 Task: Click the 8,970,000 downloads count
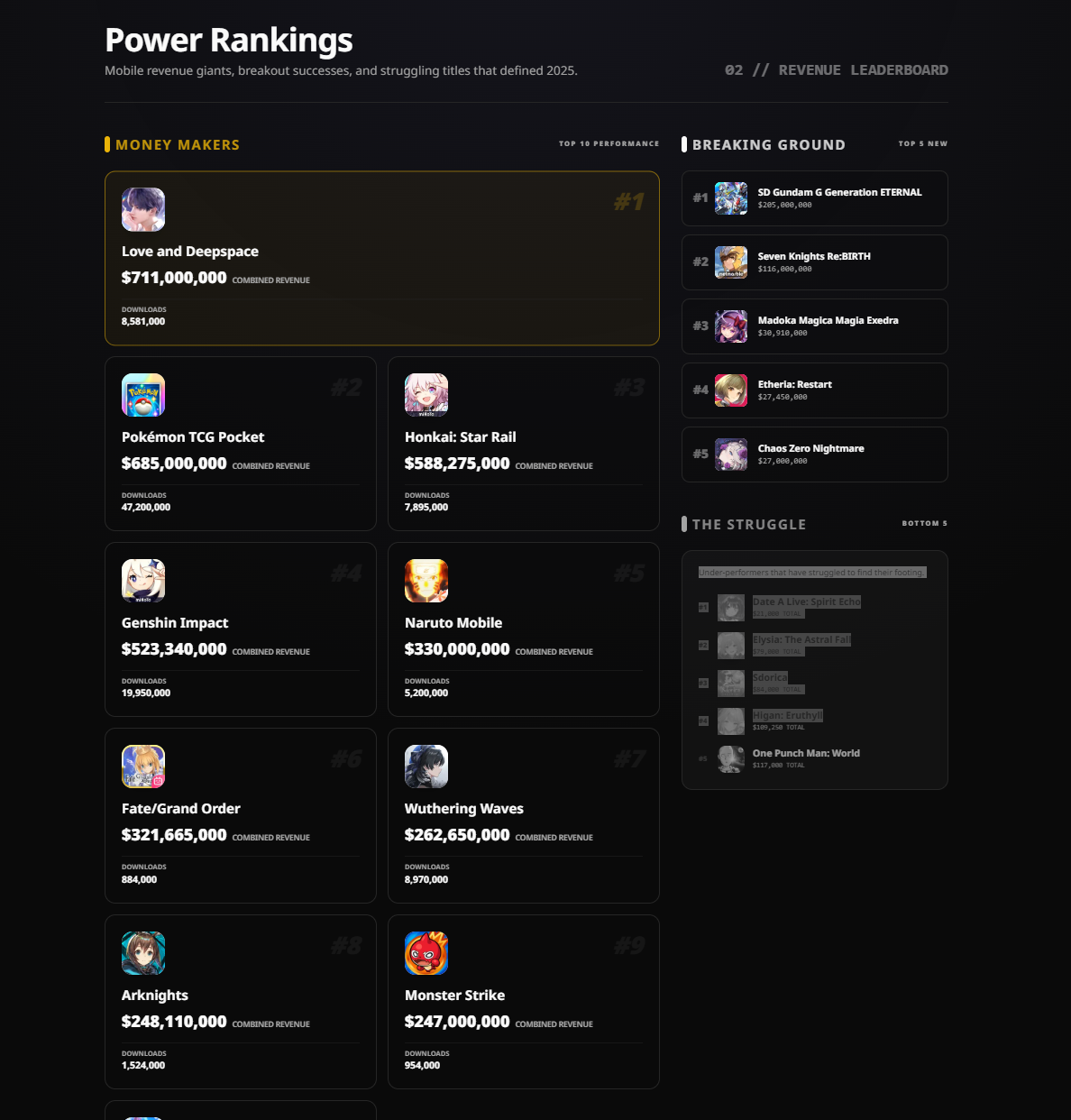pyautogui.click(x=426, y=879)
